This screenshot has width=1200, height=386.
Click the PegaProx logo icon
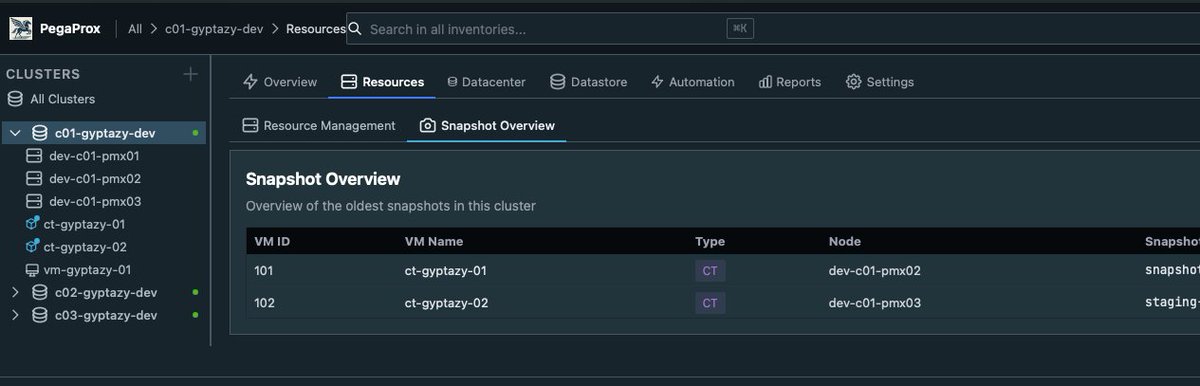pos(21,29)
